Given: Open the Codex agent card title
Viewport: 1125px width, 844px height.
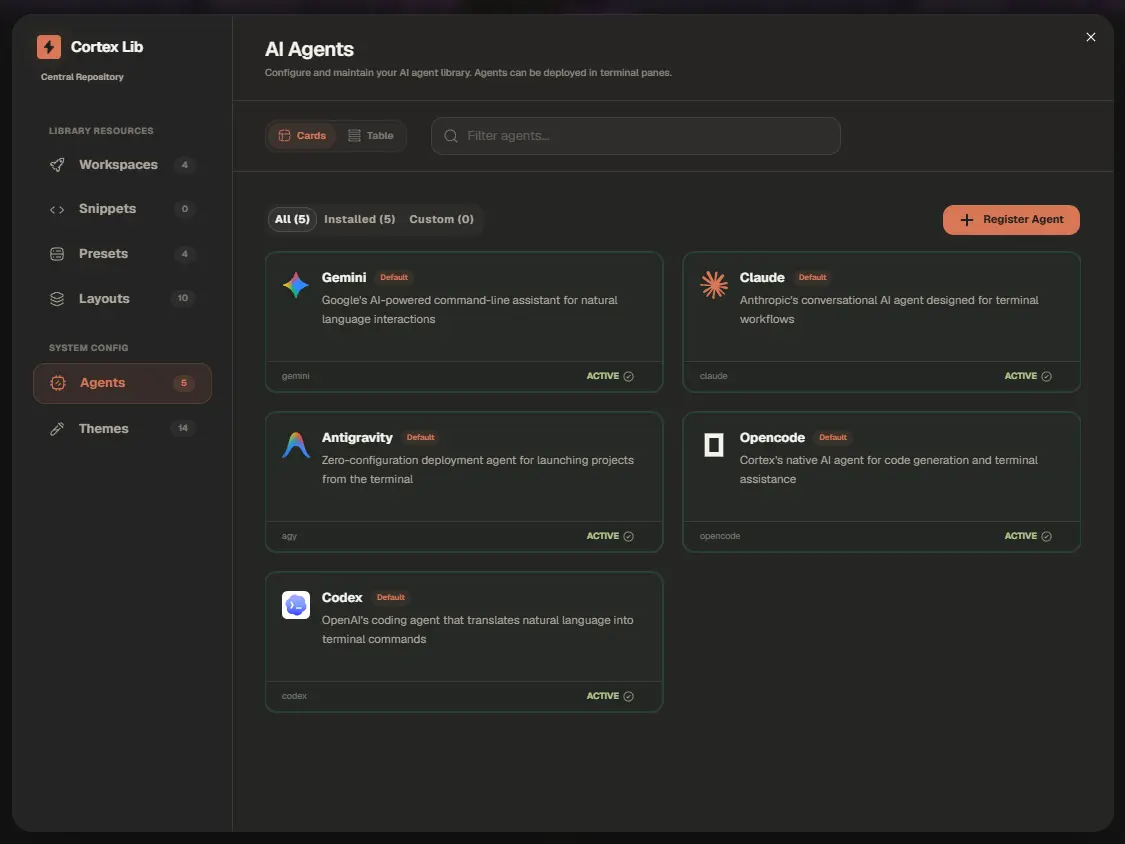Looking at the screenshot, I should (342, 598).
